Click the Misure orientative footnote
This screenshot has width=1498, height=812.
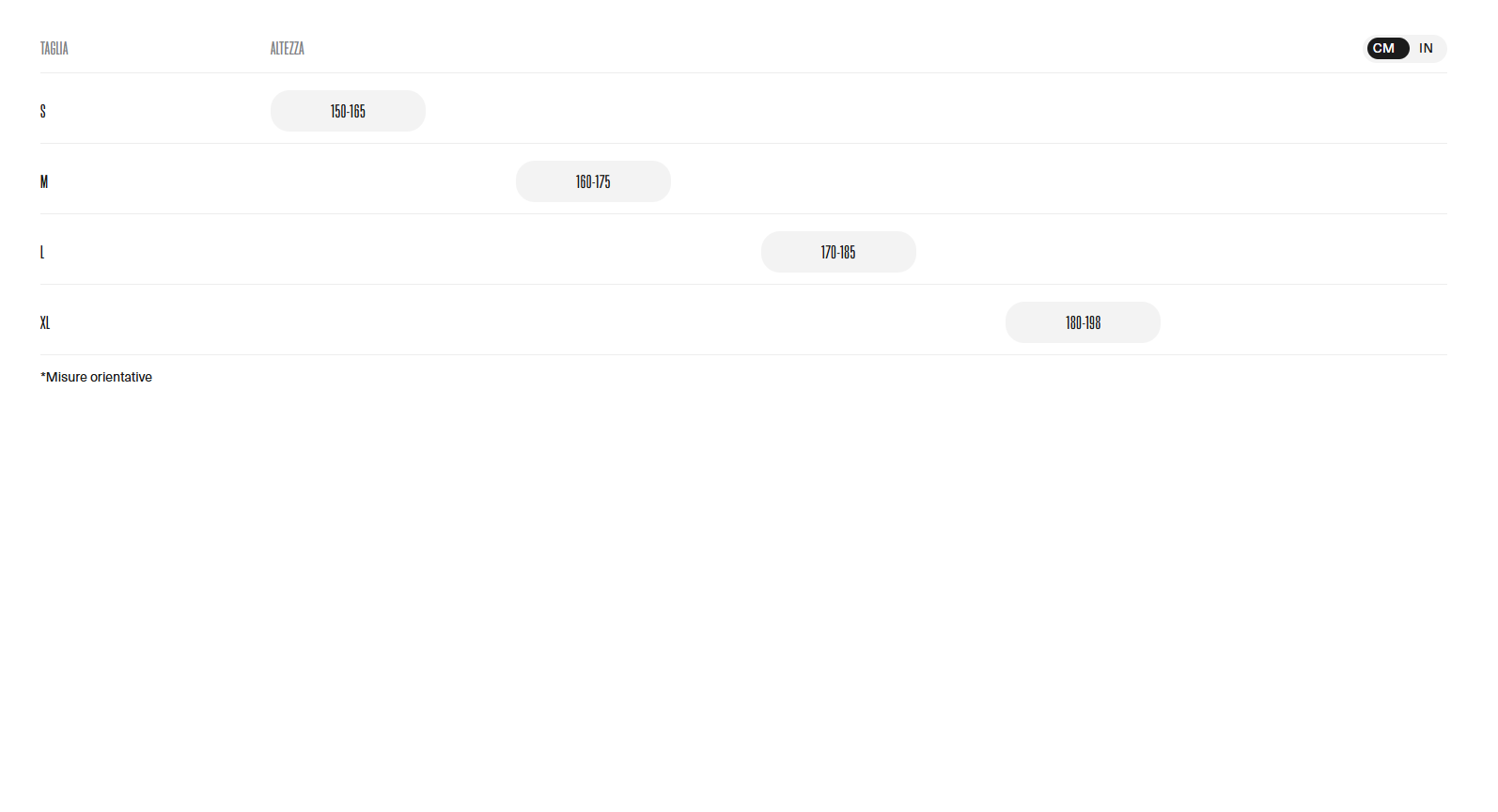[x=97, y=377]
